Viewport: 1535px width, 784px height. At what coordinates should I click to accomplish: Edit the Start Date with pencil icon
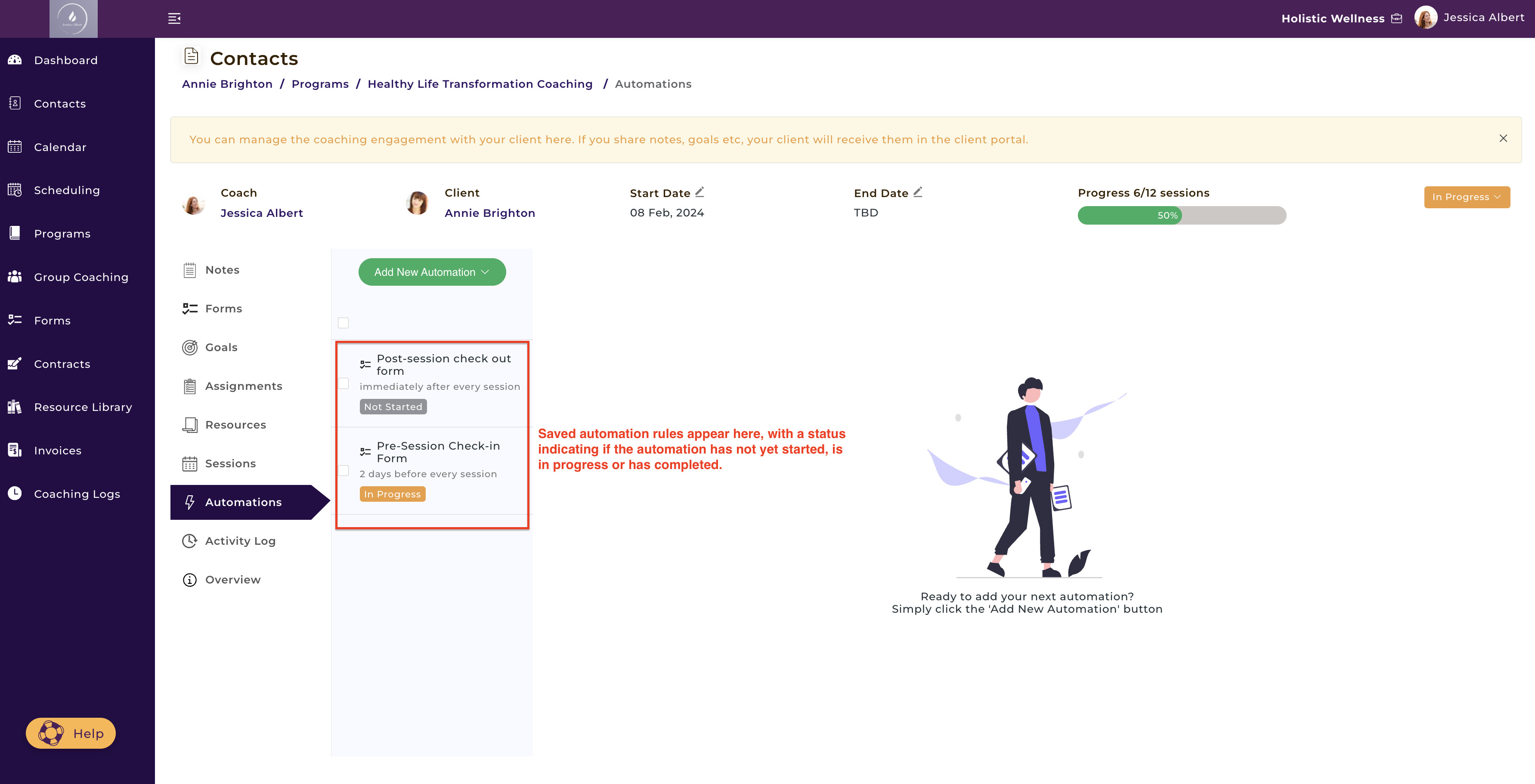(x=699, y=192)
